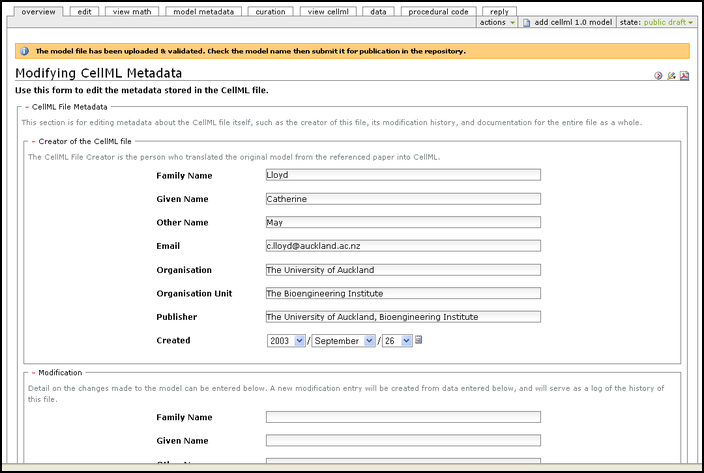Click the empty Modification Given Name field
Viewport: 704px width, 473px height.
[403, 440]
